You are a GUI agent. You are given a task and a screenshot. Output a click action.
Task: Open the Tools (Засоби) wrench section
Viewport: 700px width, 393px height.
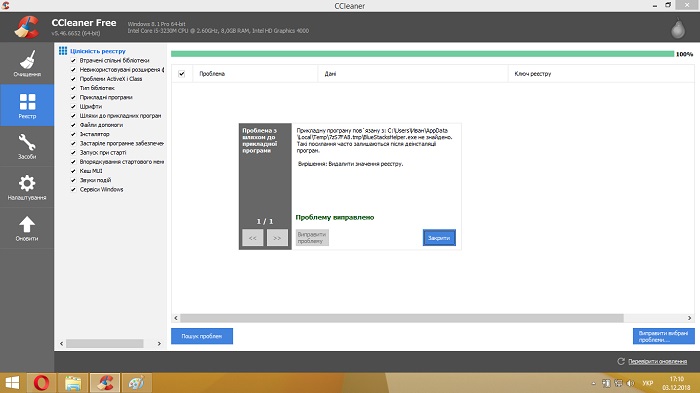tap(27, 146)
